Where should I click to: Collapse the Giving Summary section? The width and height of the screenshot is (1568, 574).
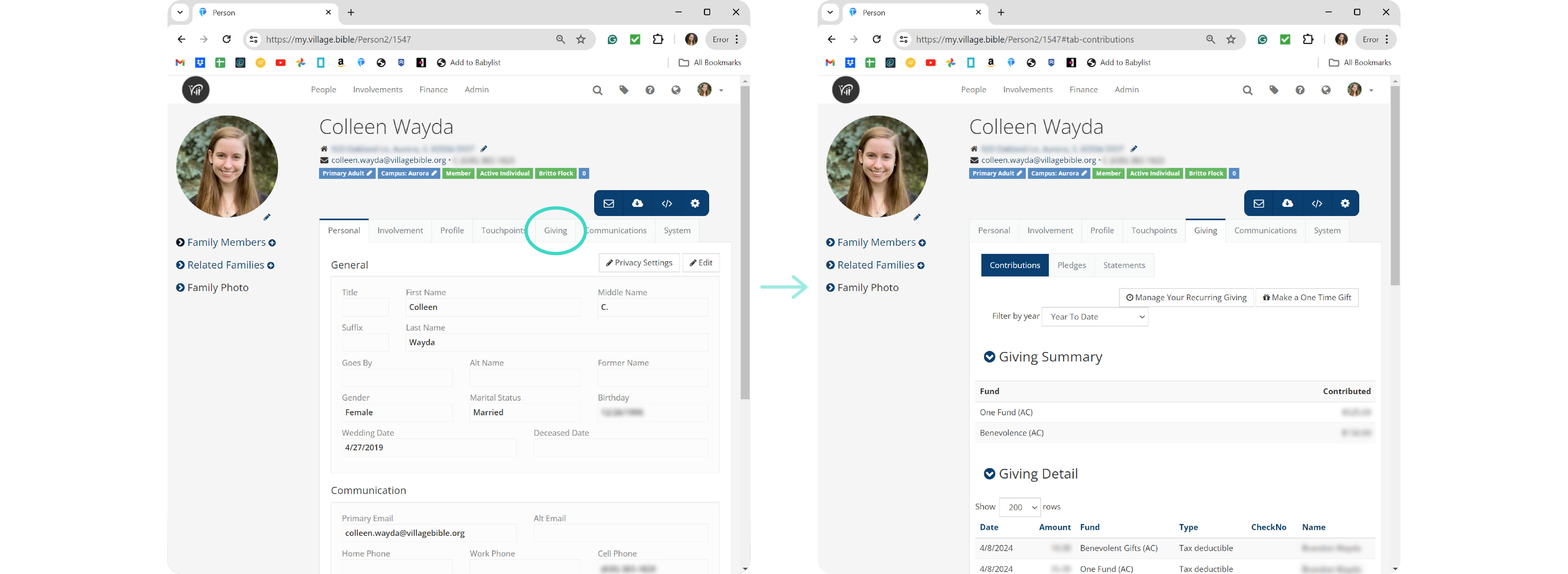pos(989,357)
